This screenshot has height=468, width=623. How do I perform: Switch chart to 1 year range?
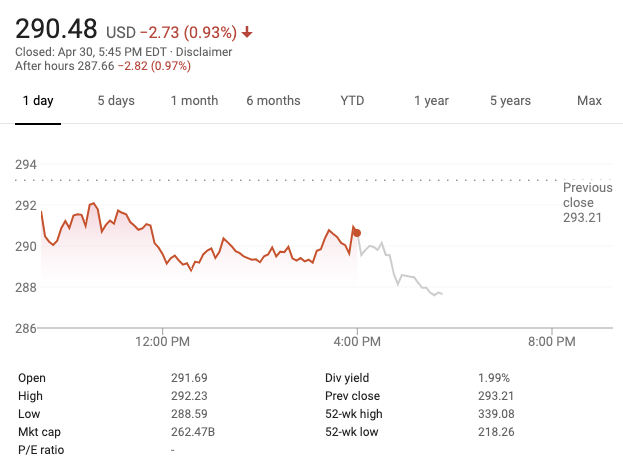431,101
